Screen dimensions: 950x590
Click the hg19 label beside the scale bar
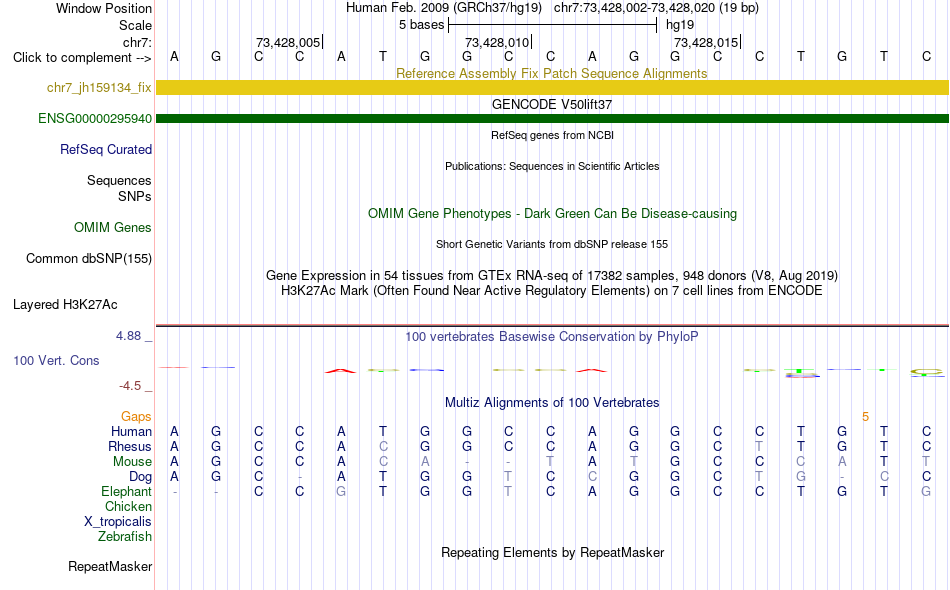[680, 25]
